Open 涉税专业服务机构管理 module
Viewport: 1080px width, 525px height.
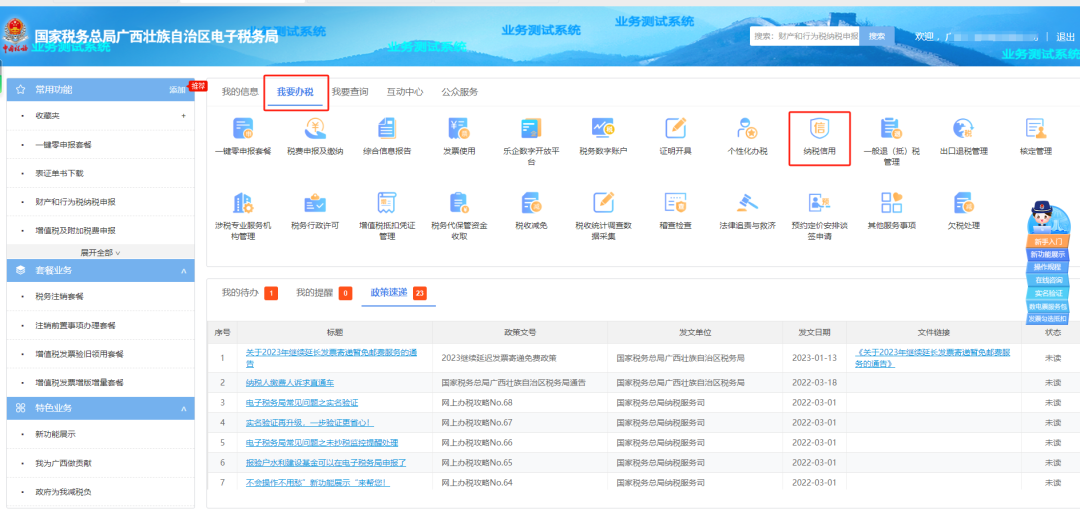(x=242, y=216)
